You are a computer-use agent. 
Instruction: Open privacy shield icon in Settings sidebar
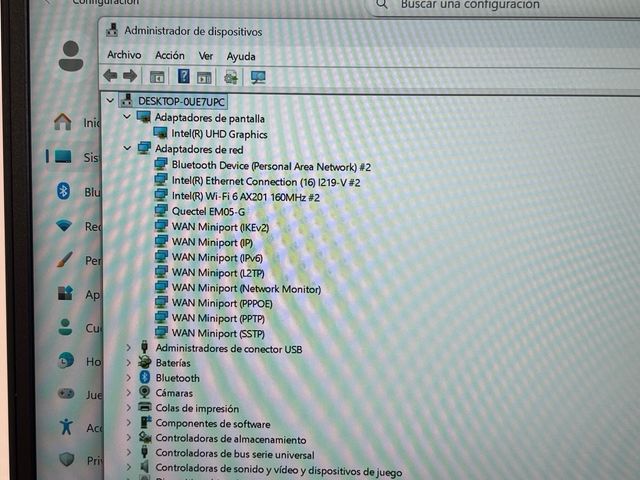[67, 460]
